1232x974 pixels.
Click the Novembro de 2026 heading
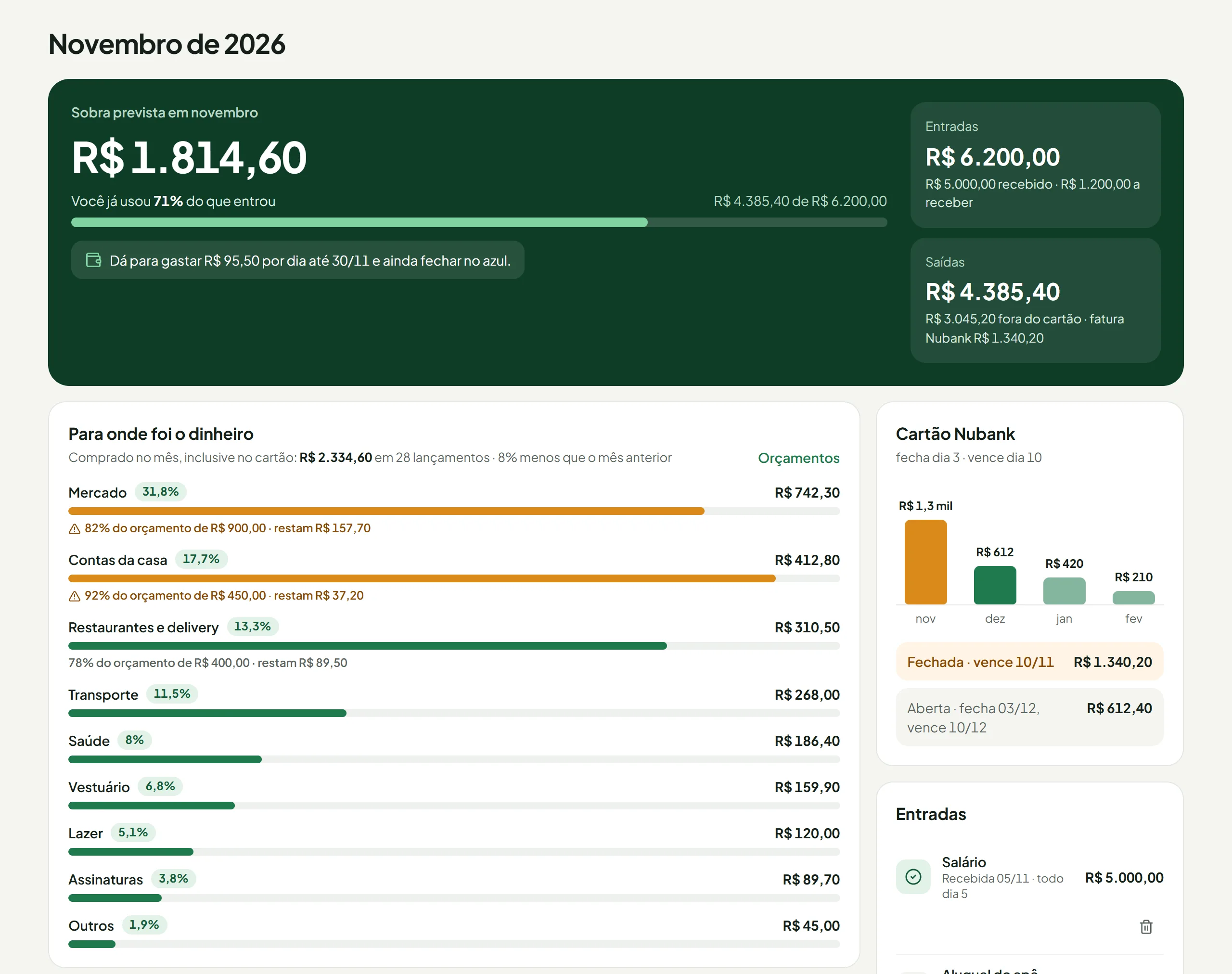coord(167,44)
